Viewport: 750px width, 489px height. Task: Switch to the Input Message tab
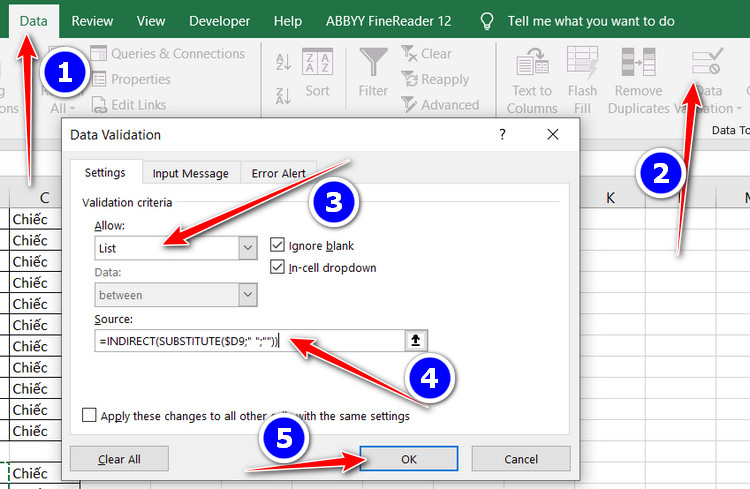[x=190, y=173]
